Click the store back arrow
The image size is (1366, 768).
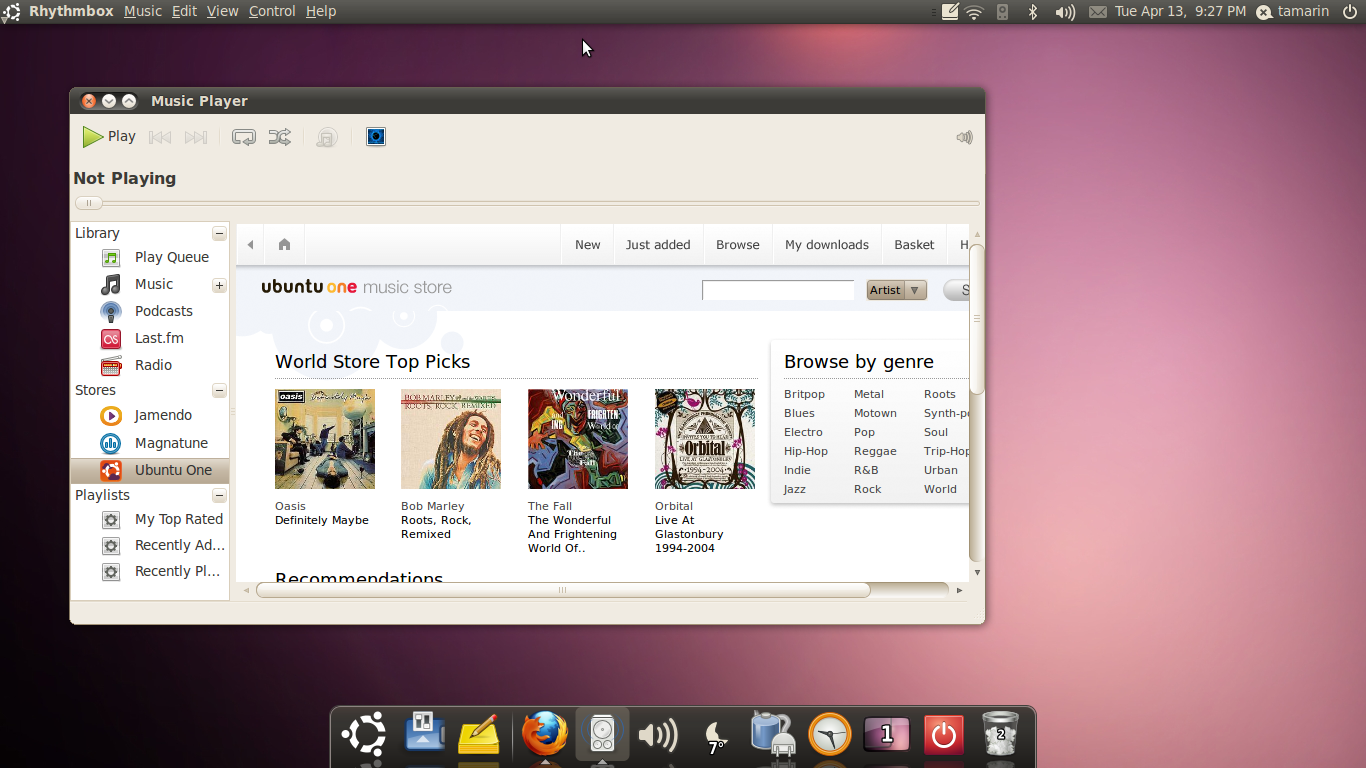pyautogui.click(x=250, y=245)
